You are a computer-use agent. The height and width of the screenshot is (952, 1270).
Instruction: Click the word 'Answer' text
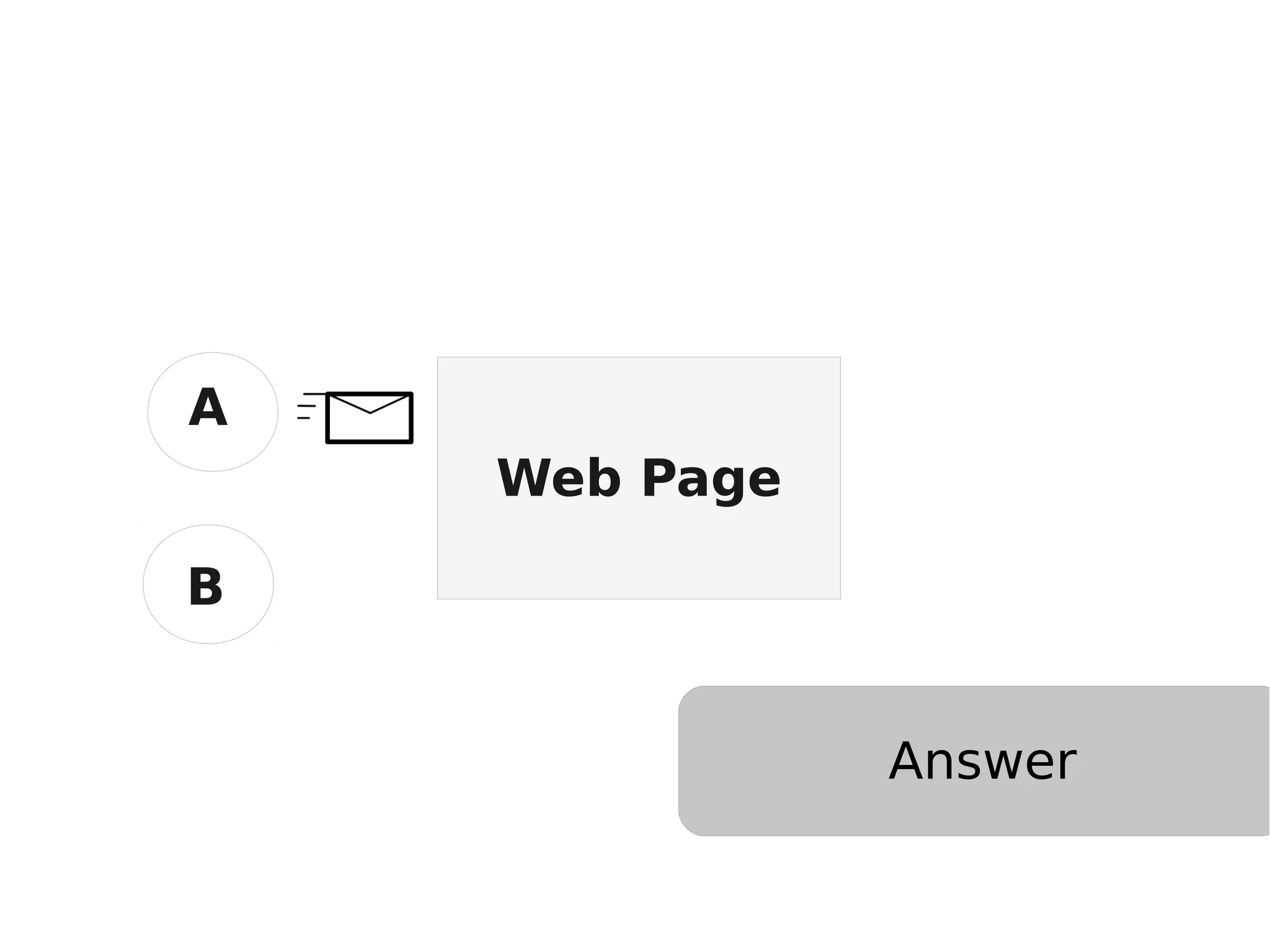[x=982, y=762]
